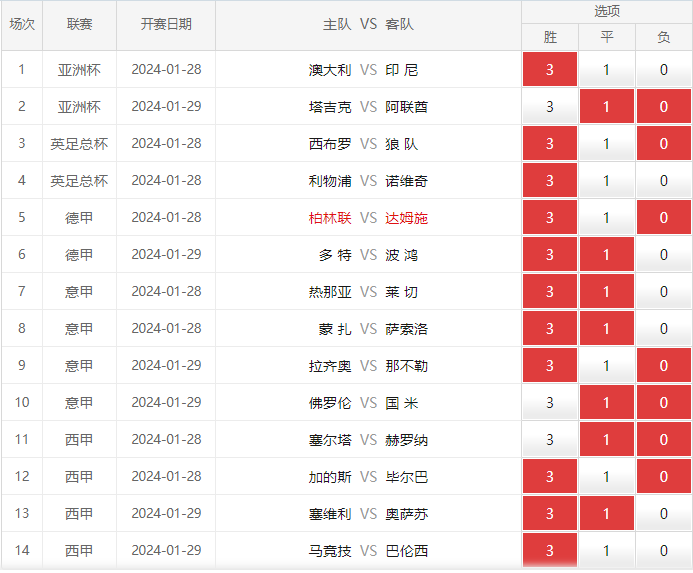Click red team name 达姆施
Viewport: 693px width, 573px height.
point(406,218)
